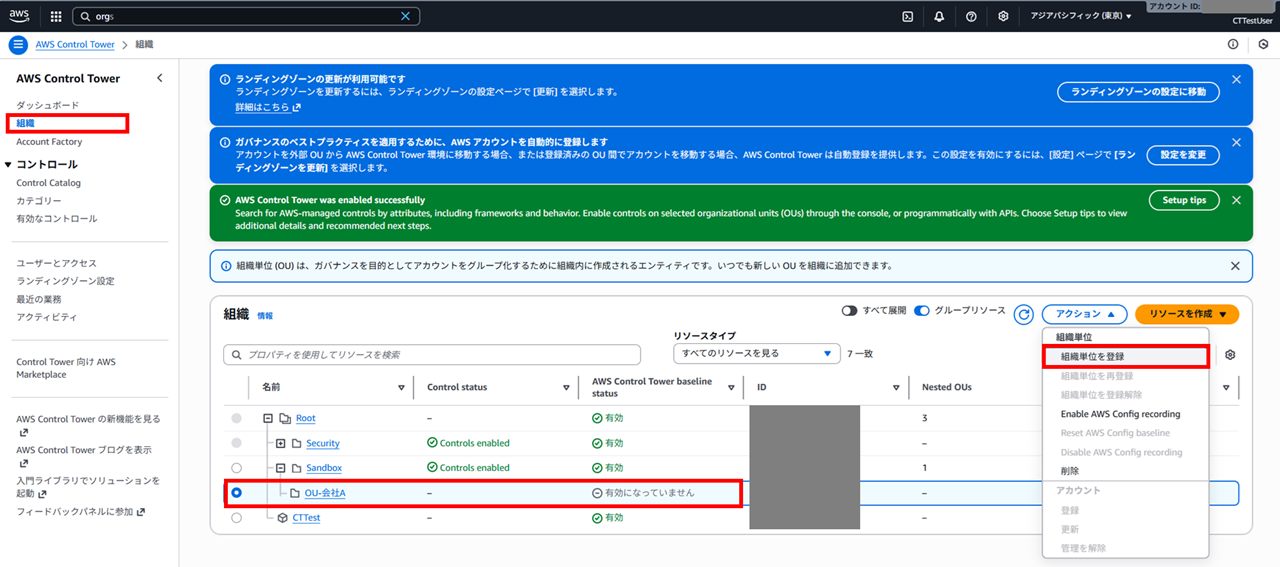The image size is (1280, 567).
Task: Toggle the グループリソース switch
Action: tap(922, 311)
